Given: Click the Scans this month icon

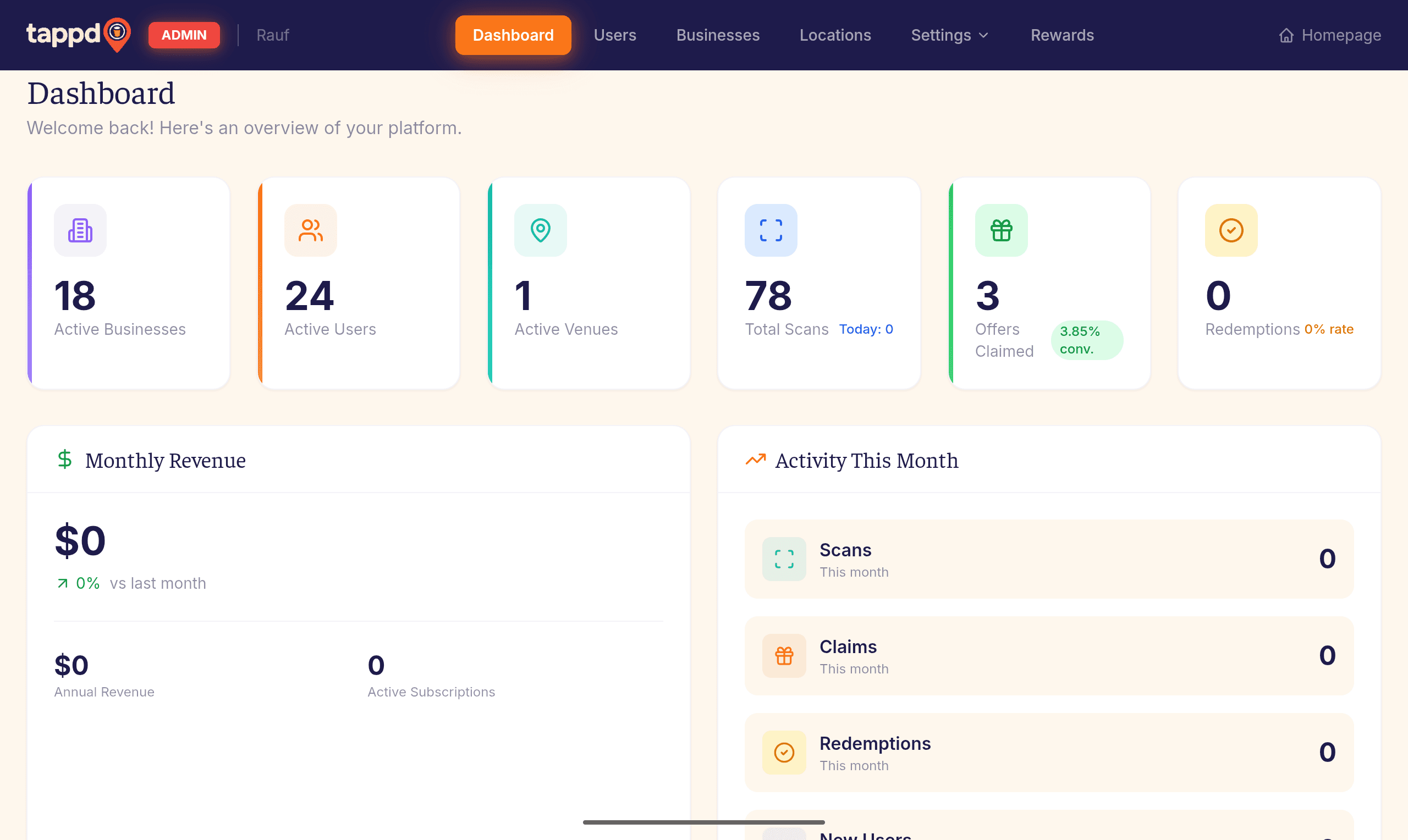Looking at the screenshot, I should coord(784,559).
